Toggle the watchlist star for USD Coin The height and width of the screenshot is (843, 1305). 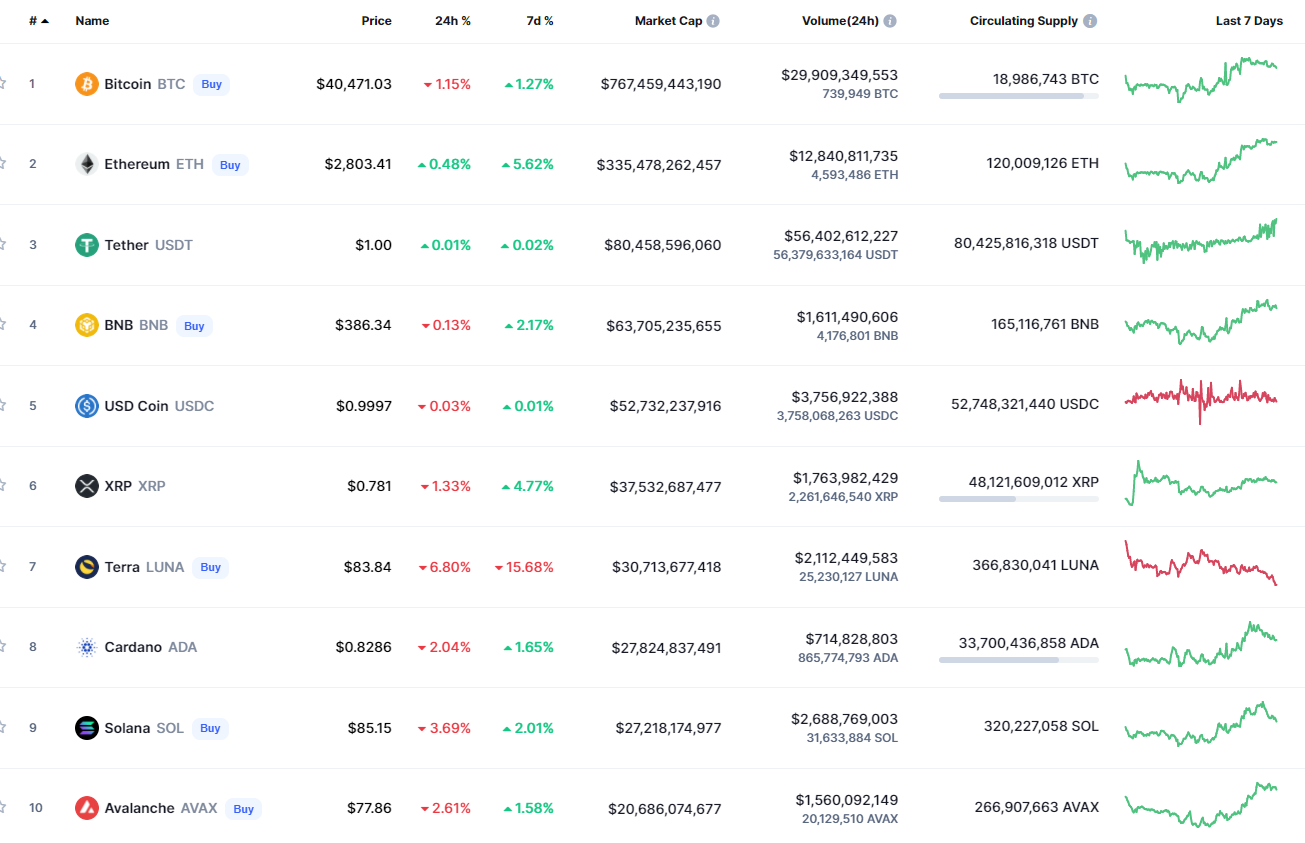point(3,406)
